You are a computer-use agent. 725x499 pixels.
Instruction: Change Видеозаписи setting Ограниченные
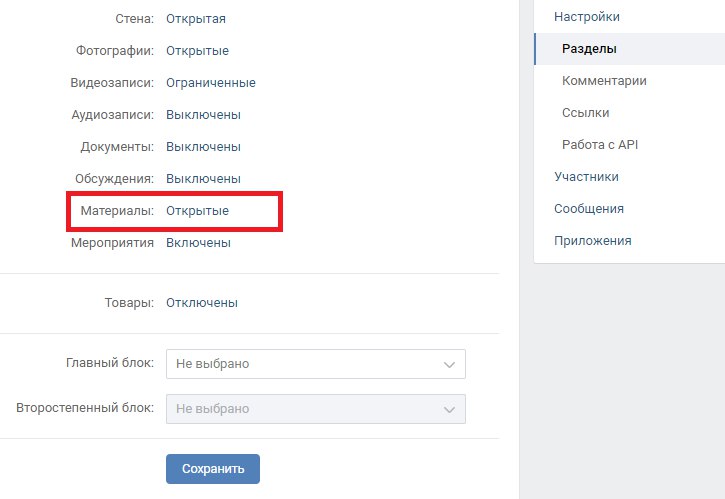tap(210, 82)
